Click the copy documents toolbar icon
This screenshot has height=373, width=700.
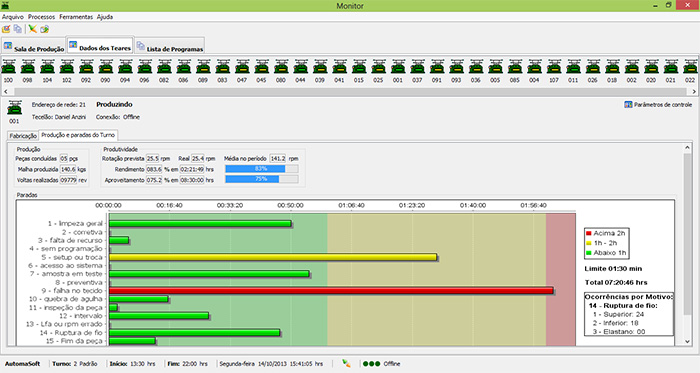[18, 29]
